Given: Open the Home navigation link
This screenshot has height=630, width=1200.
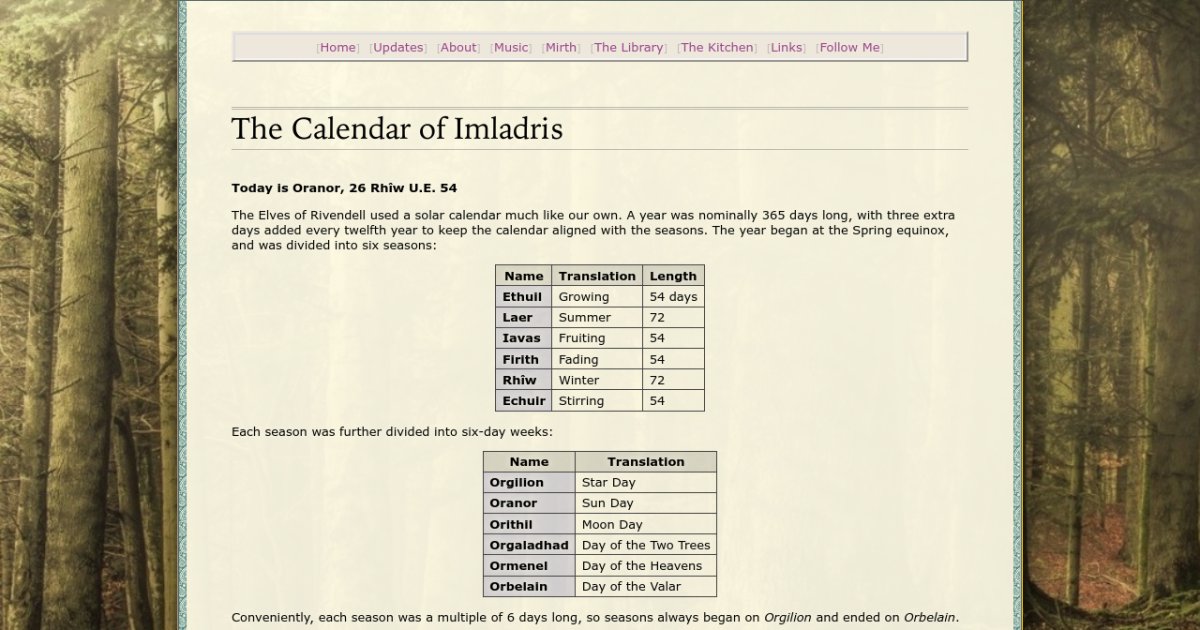Looking at the screenshot, I should [x=338, y=47].
